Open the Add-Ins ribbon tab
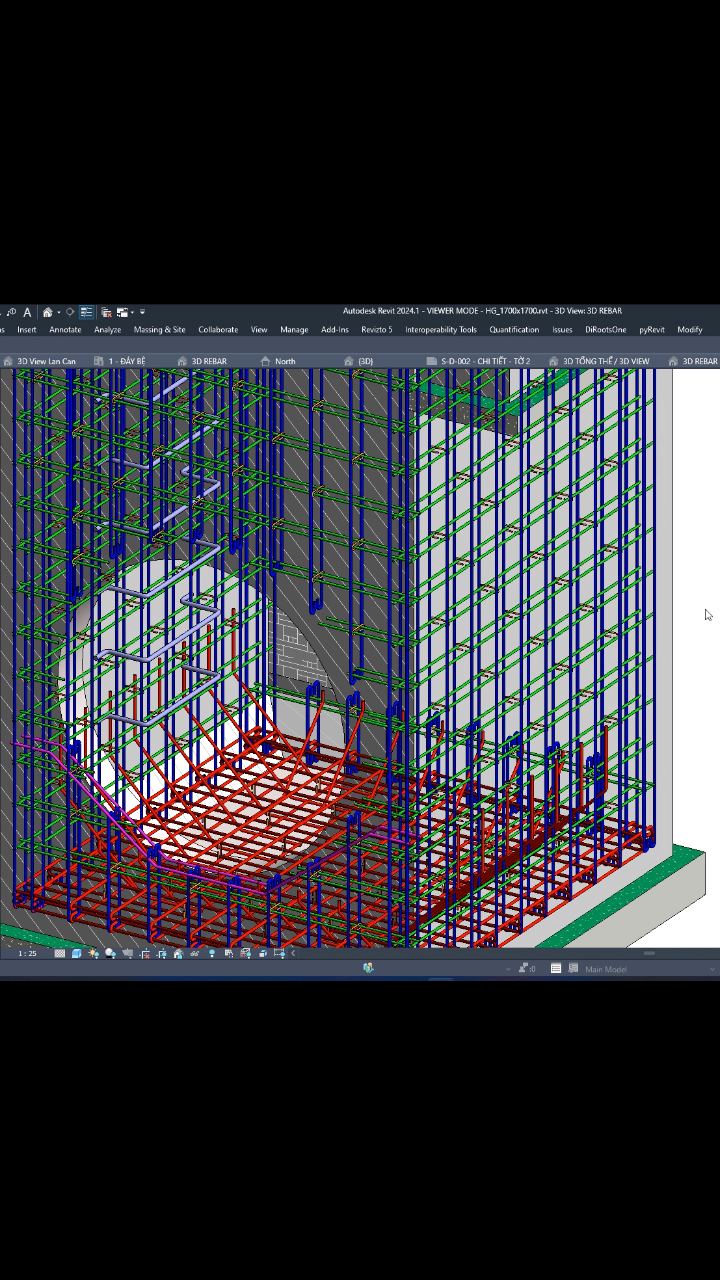Screen dimensions: 720x1280 [335, 330]
